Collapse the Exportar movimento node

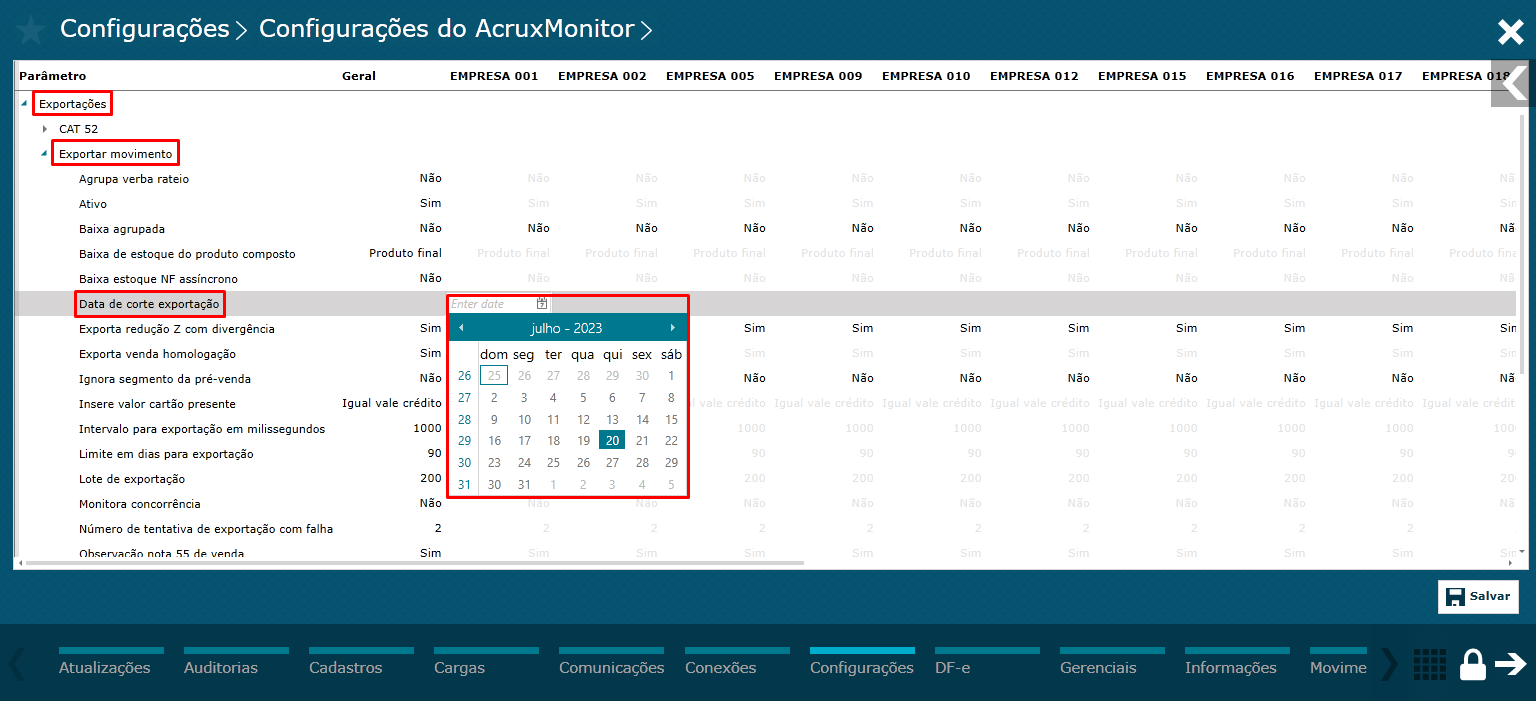coord(44,153)
